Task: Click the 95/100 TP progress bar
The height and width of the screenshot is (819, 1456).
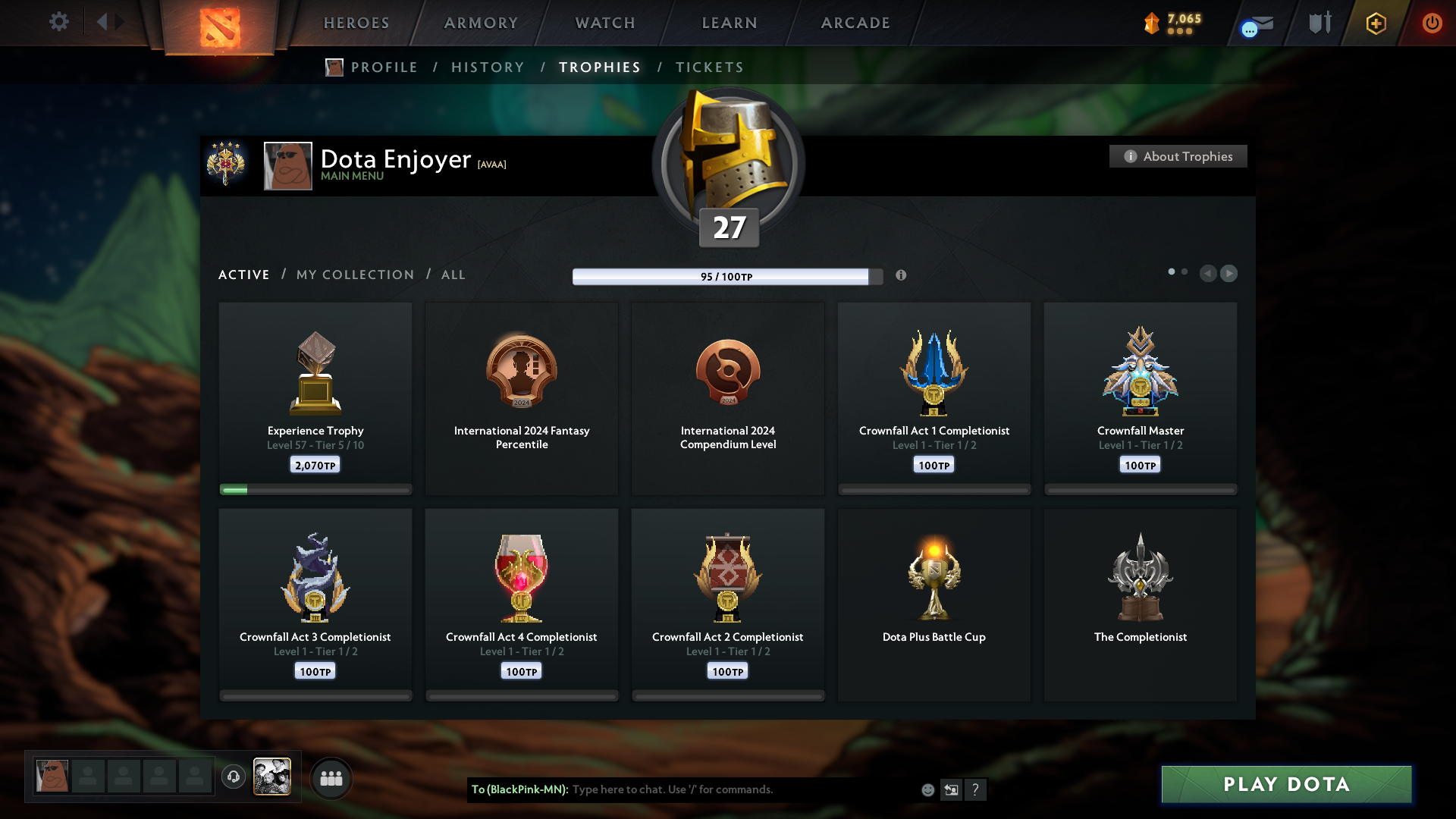Action: 726,277
